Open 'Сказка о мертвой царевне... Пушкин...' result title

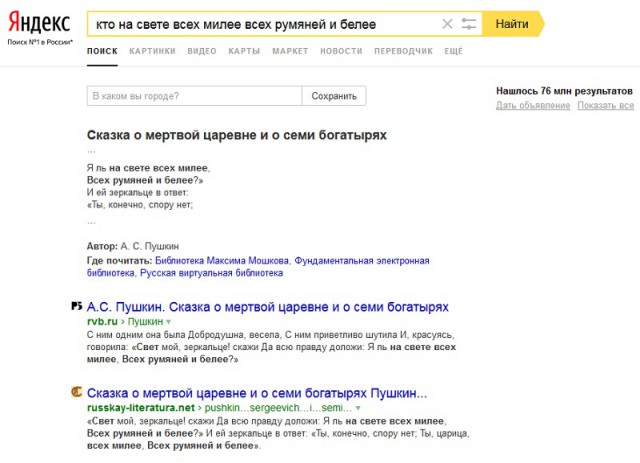coord(257,393)
